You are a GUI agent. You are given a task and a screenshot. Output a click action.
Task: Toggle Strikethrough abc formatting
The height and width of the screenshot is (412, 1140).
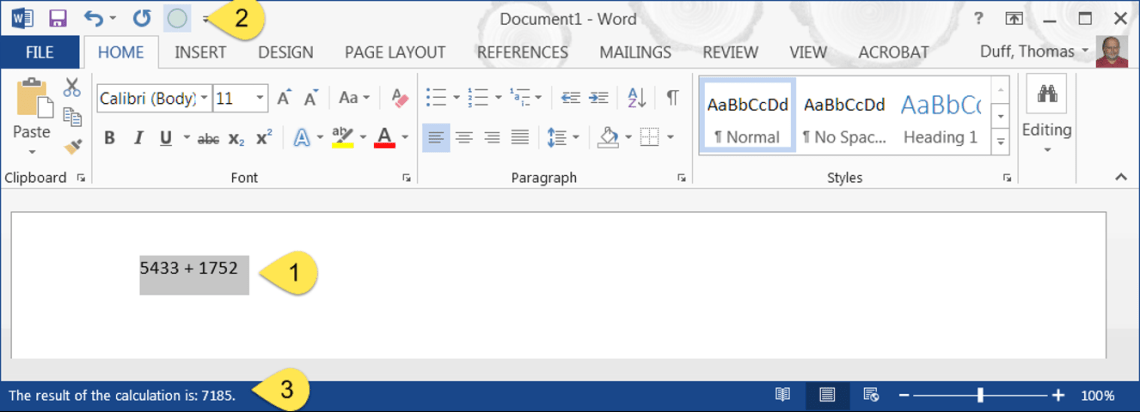pos(208,138)
